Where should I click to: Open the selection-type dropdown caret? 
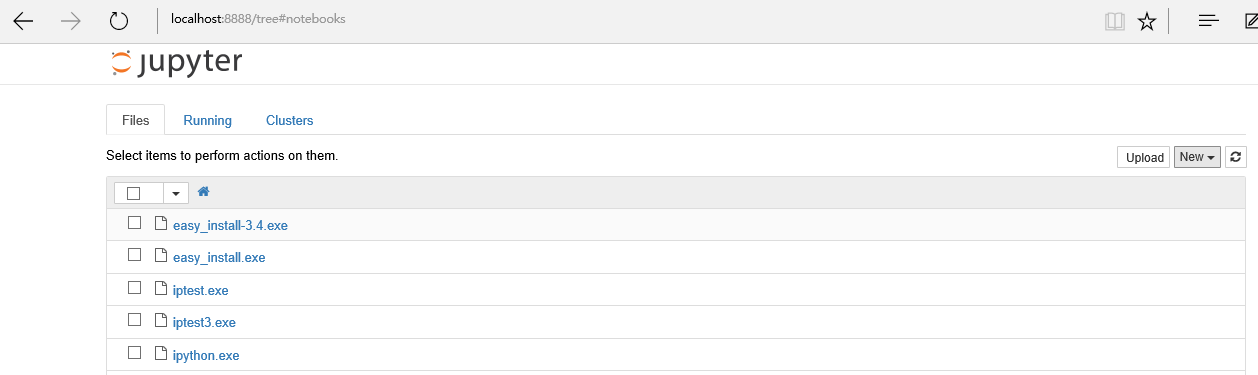(x=176, y=193)
